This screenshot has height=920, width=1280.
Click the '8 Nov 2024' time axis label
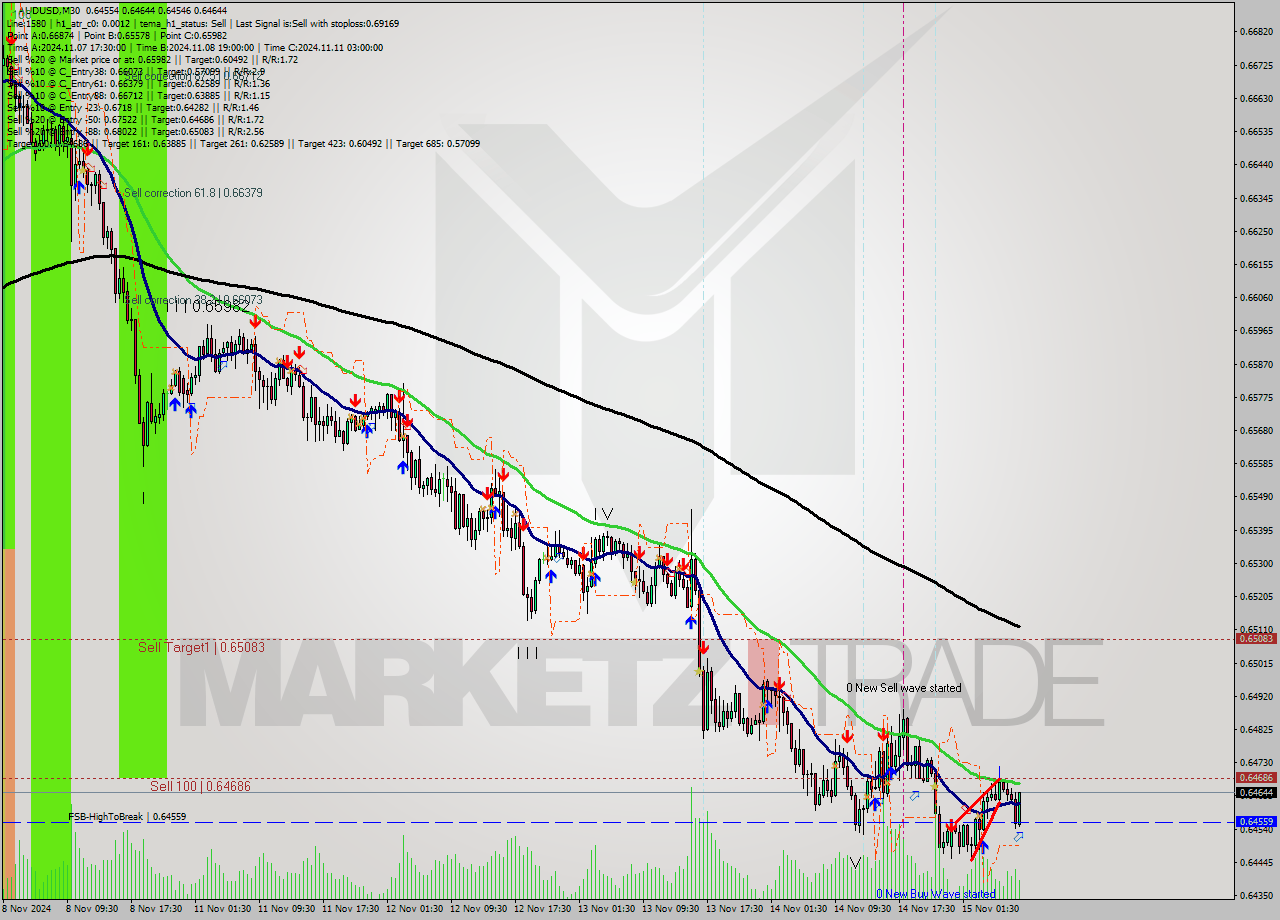27,909
